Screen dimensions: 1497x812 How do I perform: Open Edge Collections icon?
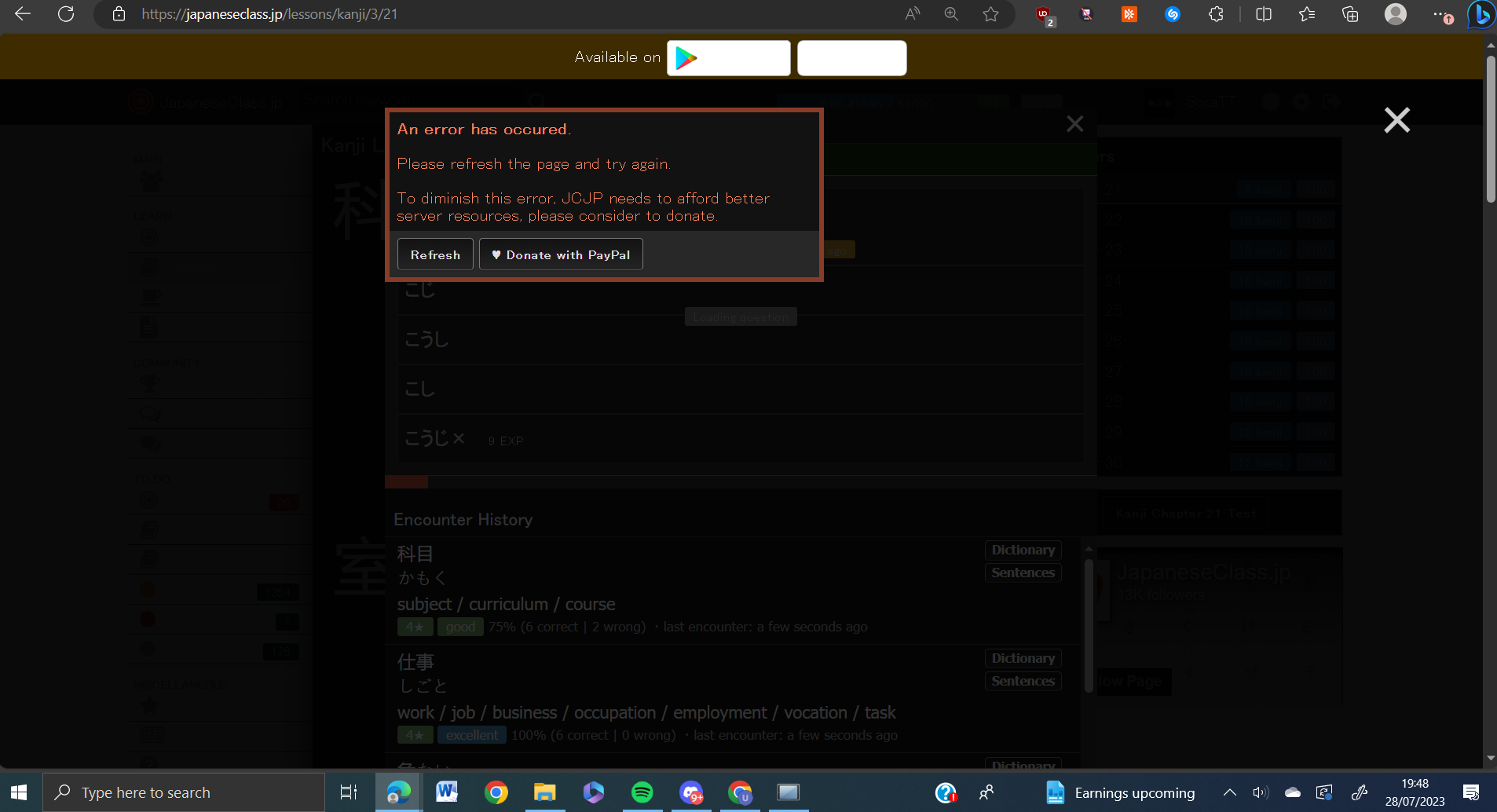click(x=1350, y=14)
